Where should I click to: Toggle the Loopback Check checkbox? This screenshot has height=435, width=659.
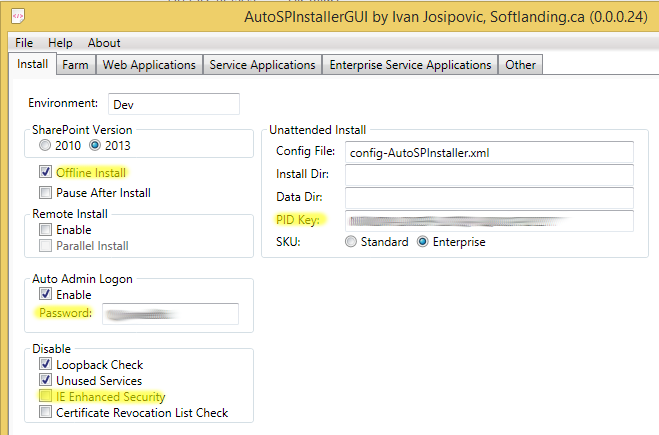(x=45, y=364)
